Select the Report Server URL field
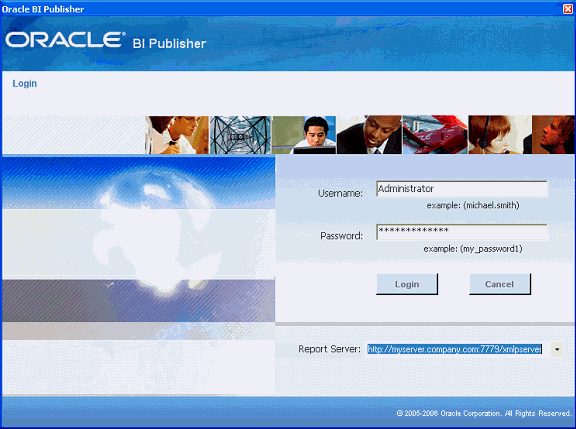The image size is (576, 429). 454,349
